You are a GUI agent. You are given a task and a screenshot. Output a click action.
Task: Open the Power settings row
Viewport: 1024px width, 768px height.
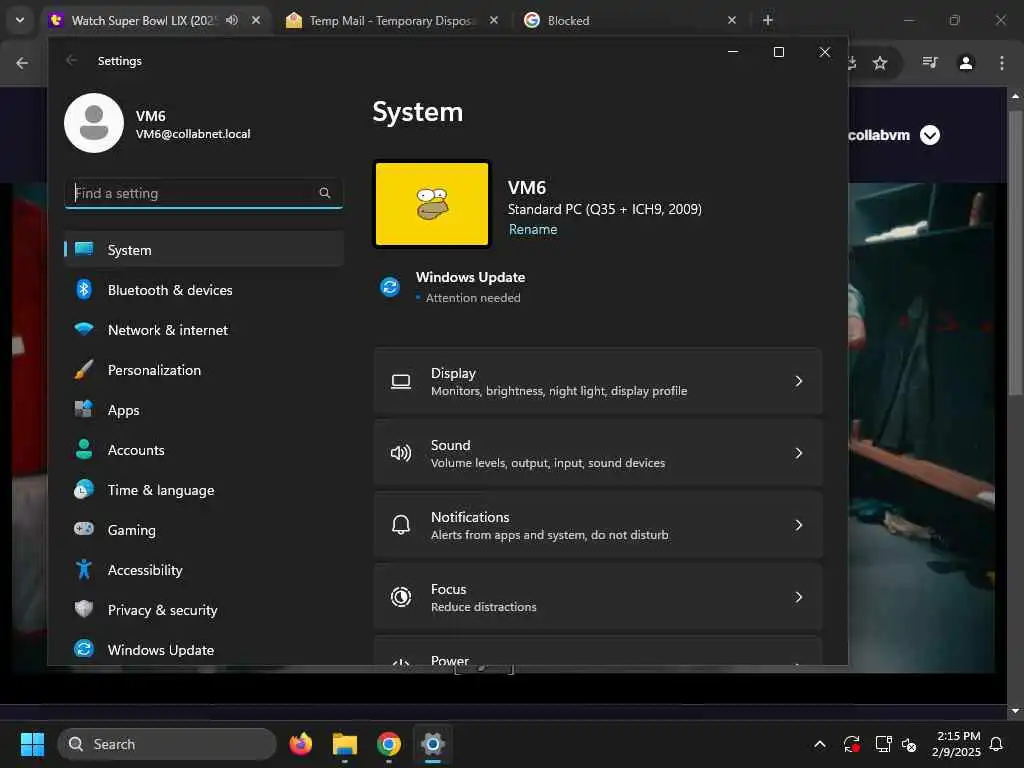point(598,651)
